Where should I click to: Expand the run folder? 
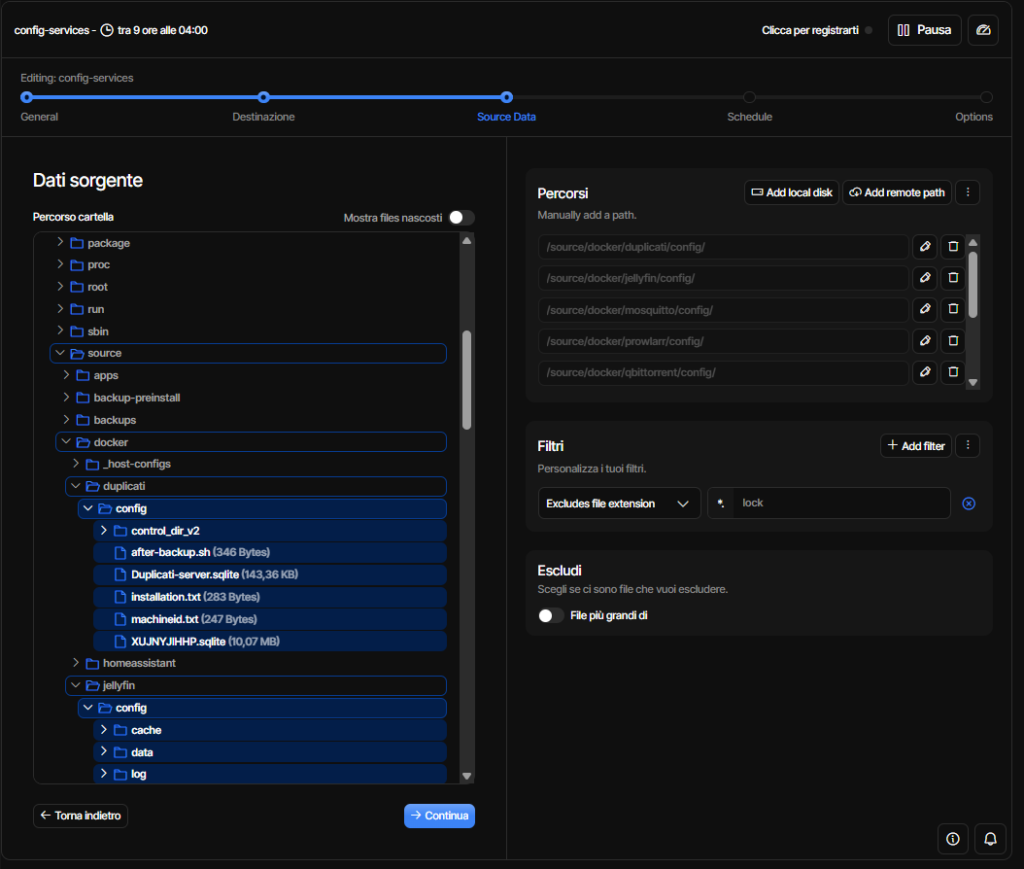coord(60,309)
